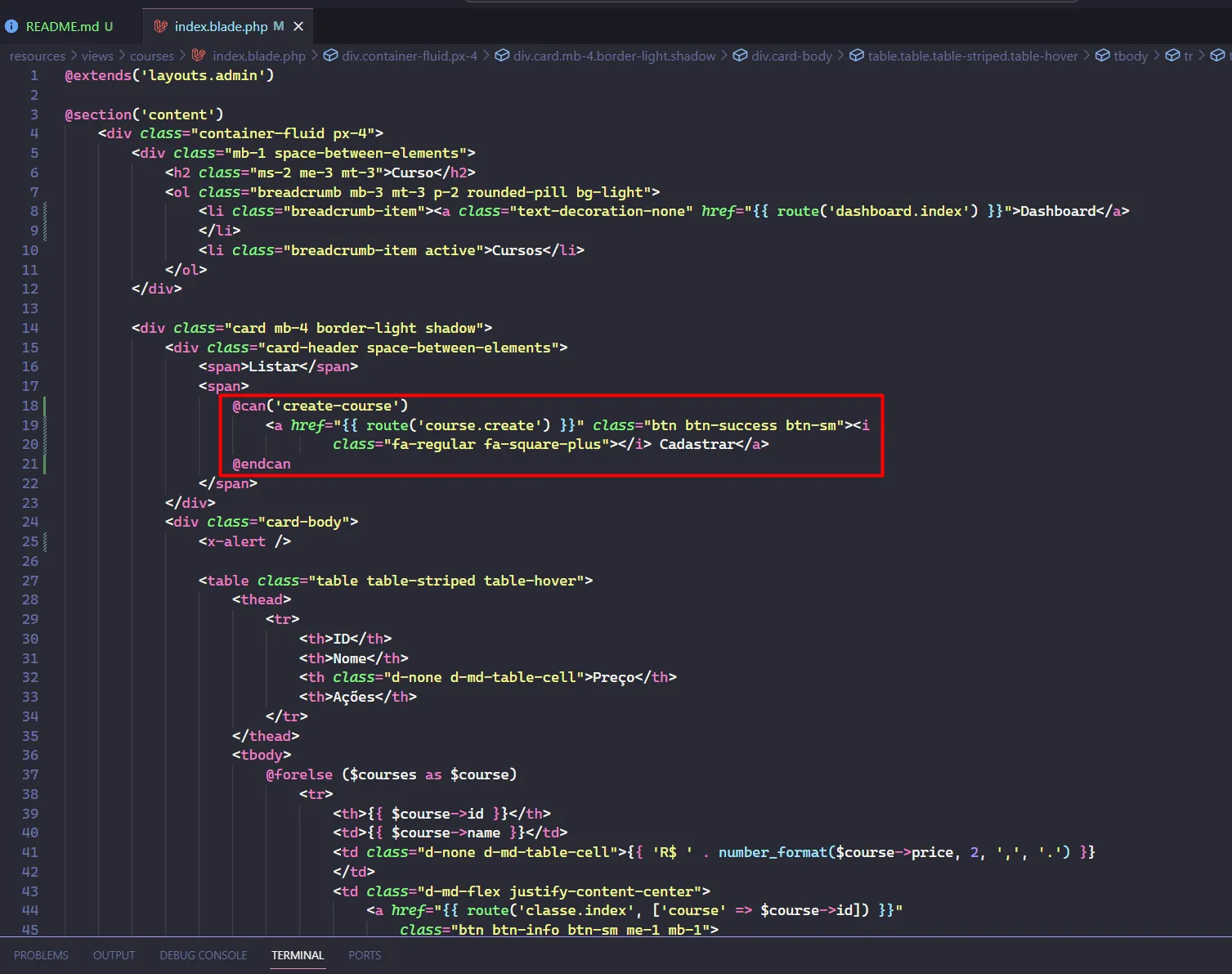Screen dimensions: 1232x974
Task: Click the Laravel icon on index.blade.php tab
Action: [x=161, y=26]
